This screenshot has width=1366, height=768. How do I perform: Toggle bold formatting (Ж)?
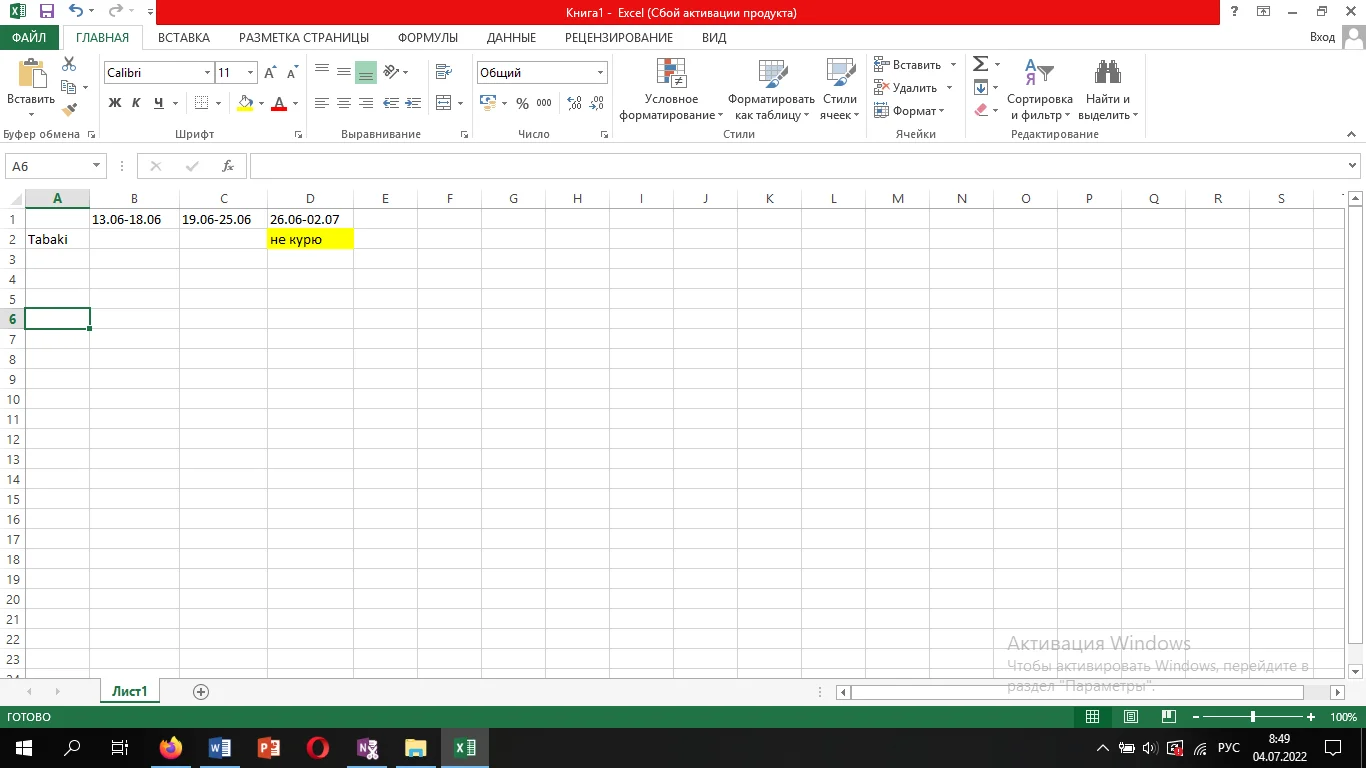click(114, 103)
